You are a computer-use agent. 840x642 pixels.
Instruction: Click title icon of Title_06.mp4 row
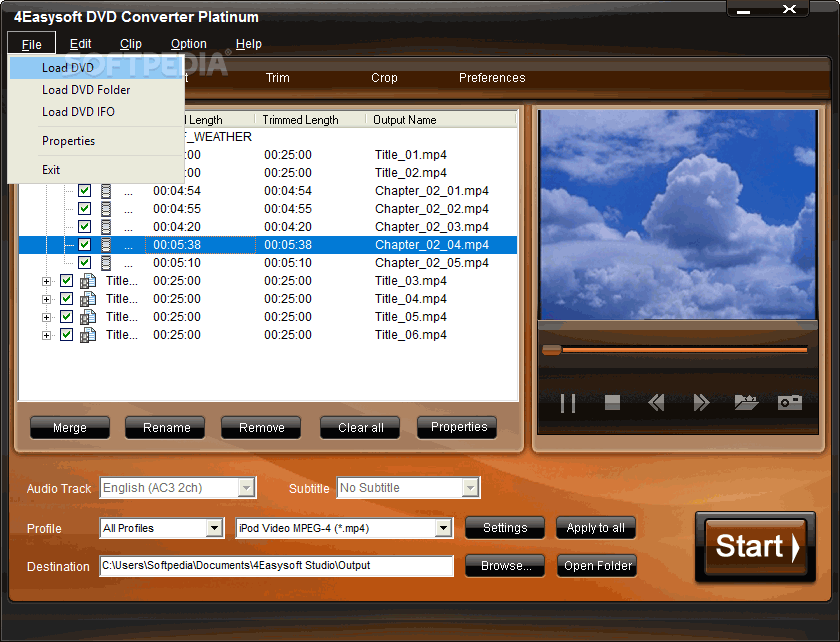88,335
